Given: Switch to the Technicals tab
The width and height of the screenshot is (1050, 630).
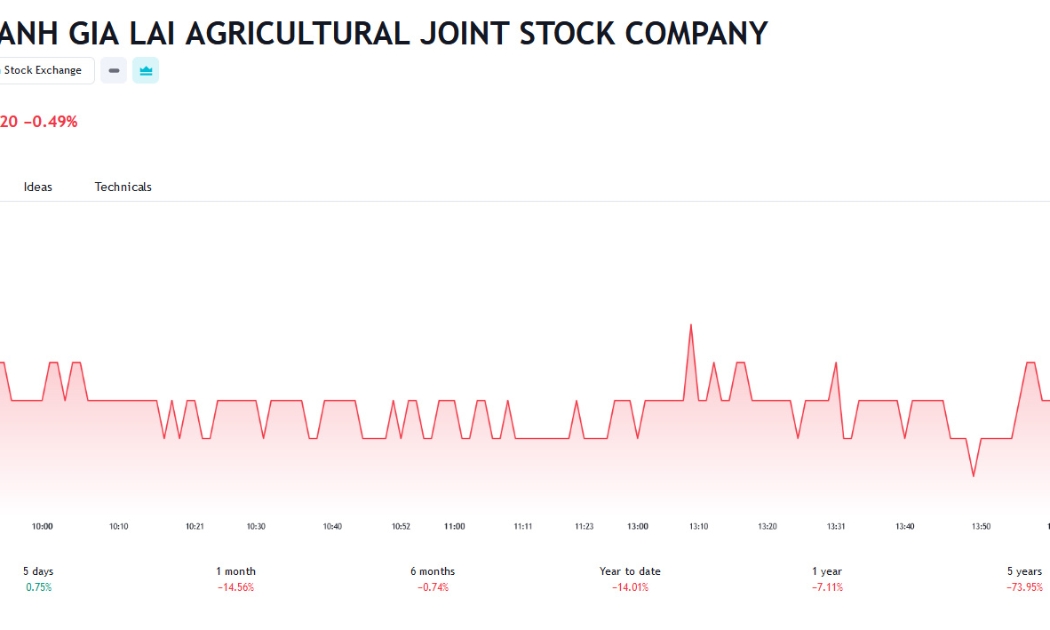Looking at the screenshot, I should (123, 187).
